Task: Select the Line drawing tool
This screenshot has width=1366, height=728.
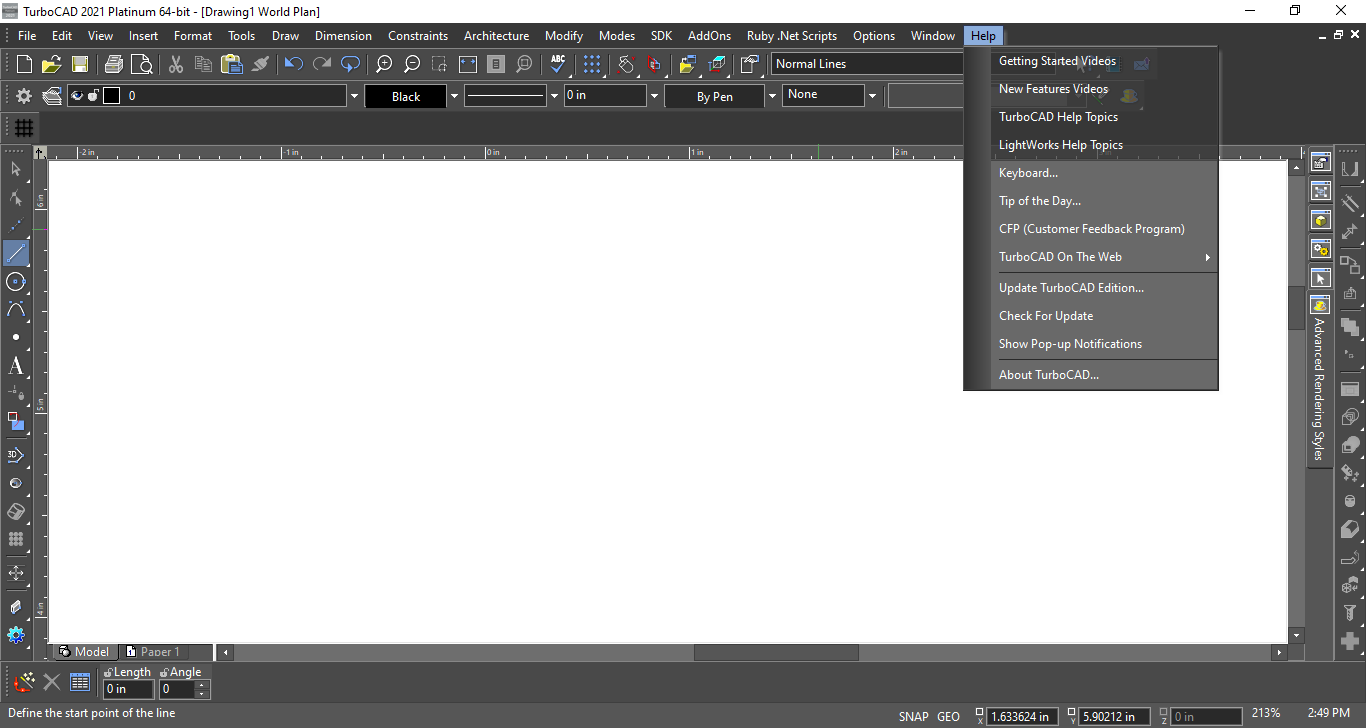Action: [16, 253]
